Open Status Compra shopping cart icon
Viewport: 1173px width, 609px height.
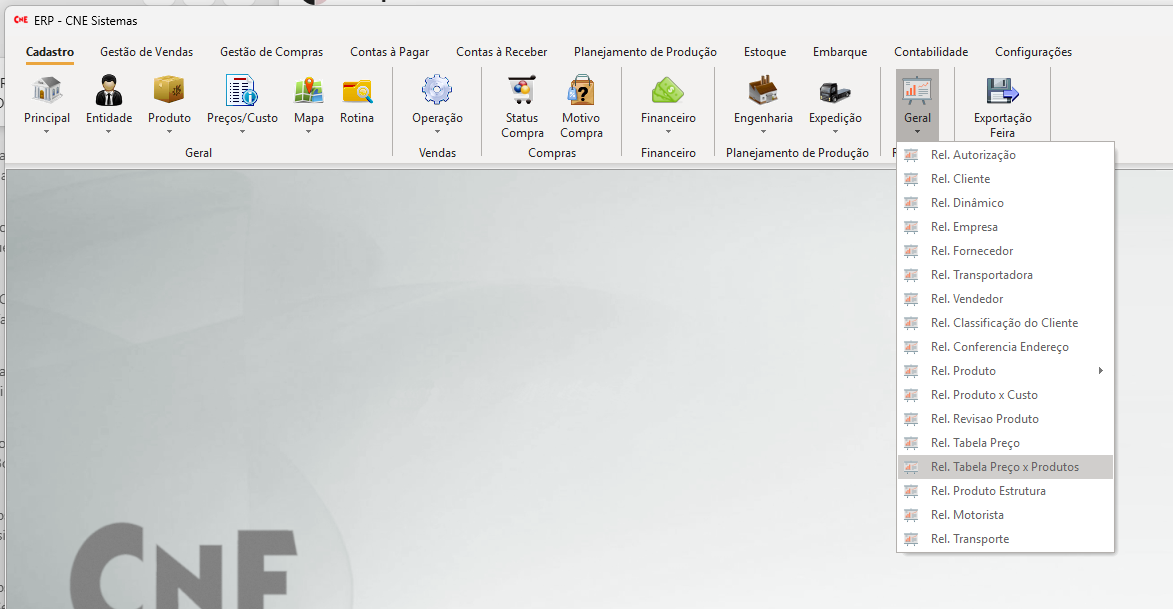coord(522,91)
